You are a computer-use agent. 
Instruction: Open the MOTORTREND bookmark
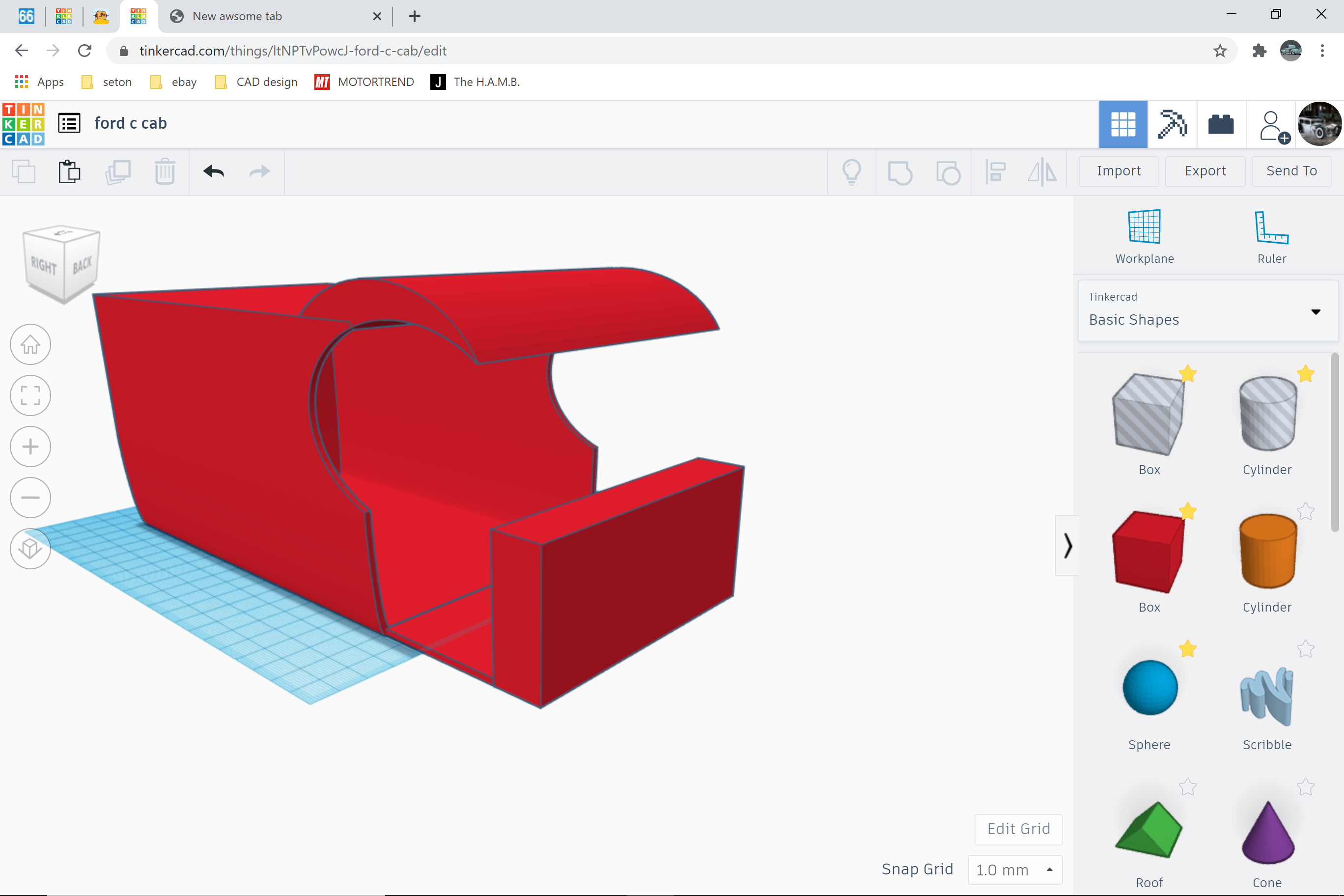coord(364,82)
